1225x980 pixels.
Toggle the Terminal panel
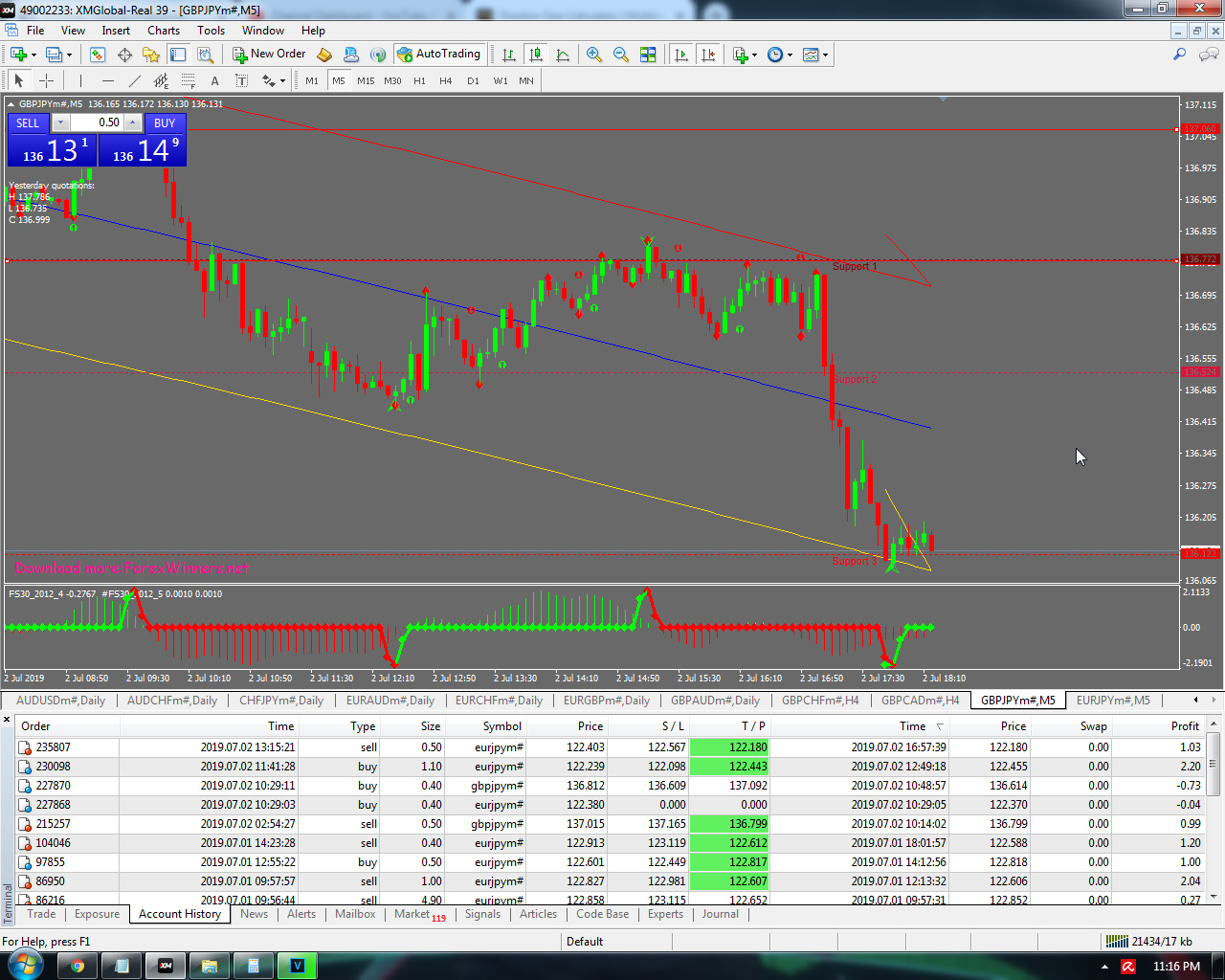point(178,55)
